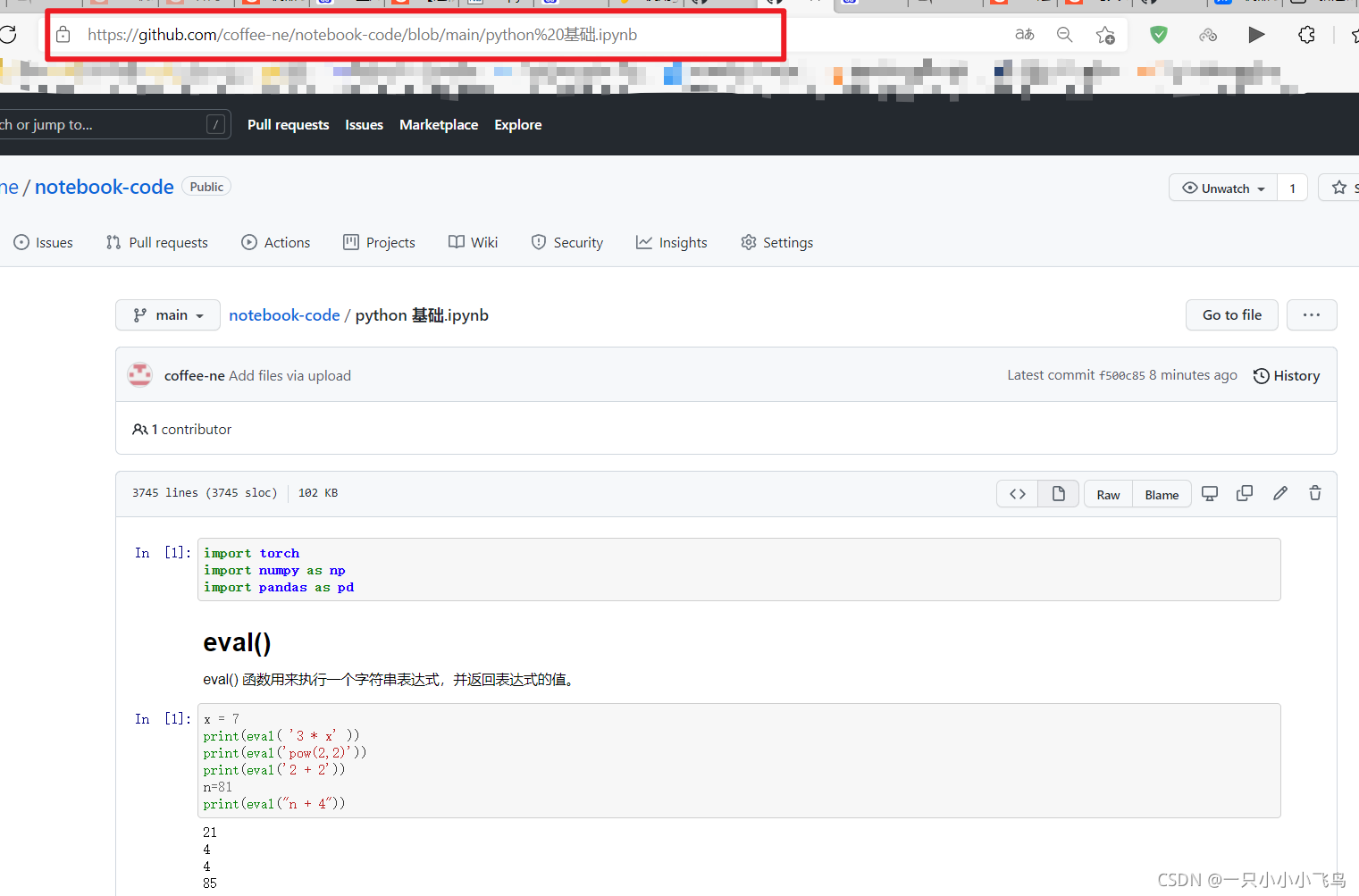Viewport: 1359px width, 896px height.
Task: Switch to the Pull requests tab
Action: (x=156, y=242)
